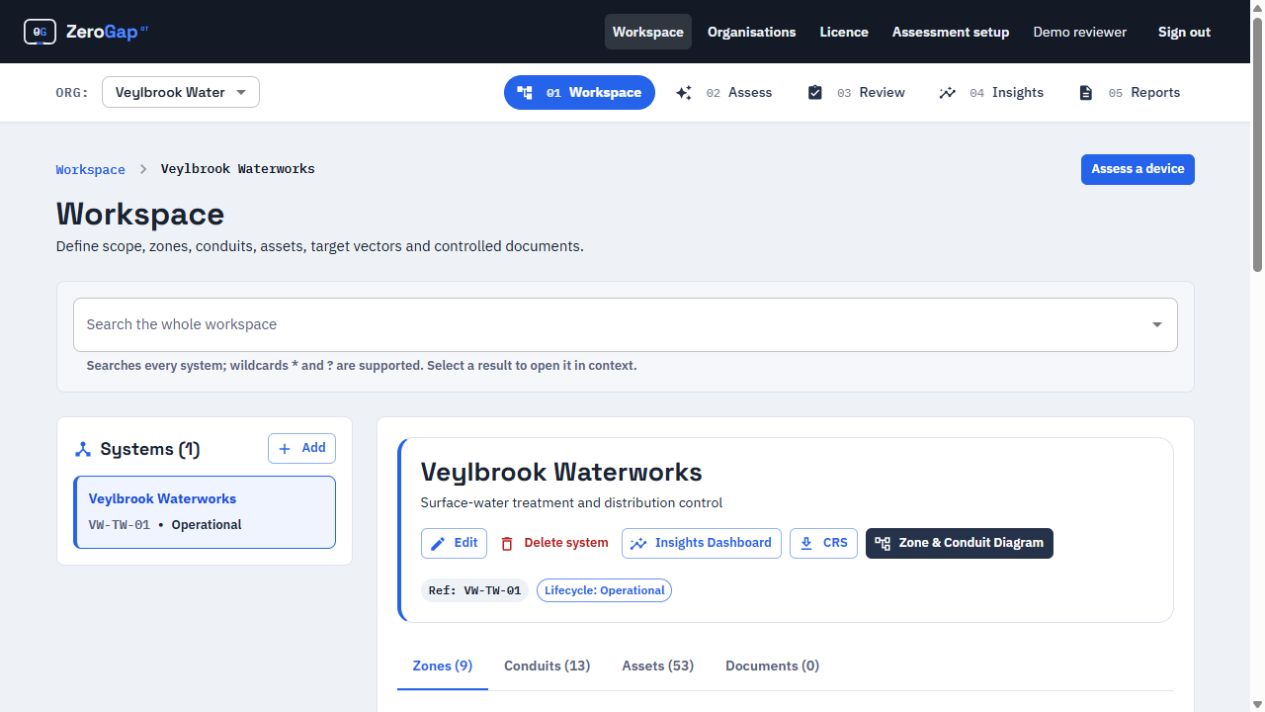This screenshot has width=1265, height=712.
Task: Click the chart icon on Insights Dashboard
Action: [639, 544]
